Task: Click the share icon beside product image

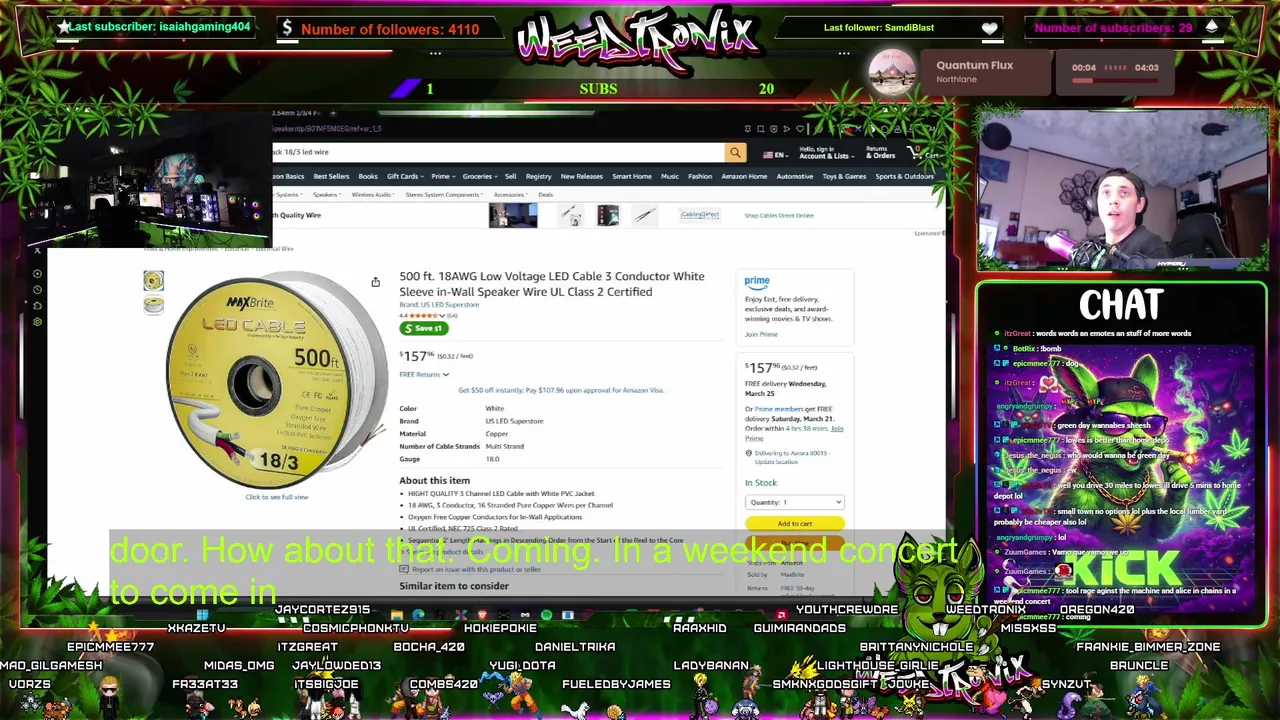Action: point(376,283)
